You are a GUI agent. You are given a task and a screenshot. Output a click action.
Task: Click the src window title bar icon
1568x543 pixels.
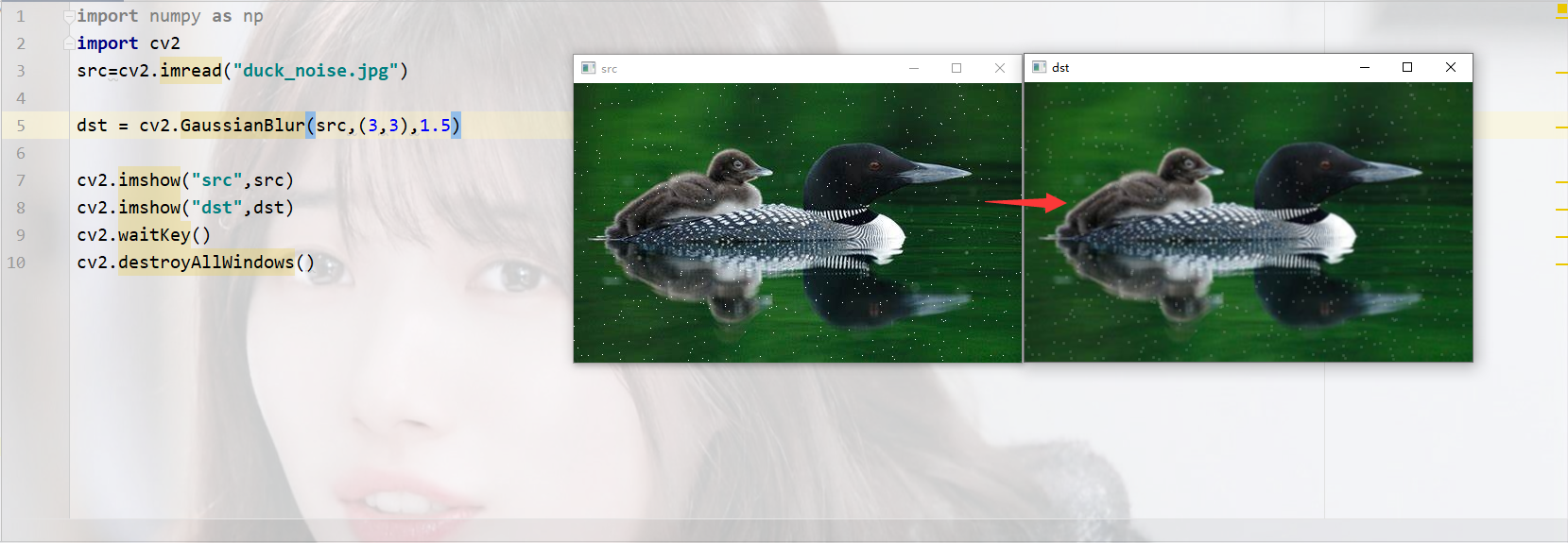[588, 68]
